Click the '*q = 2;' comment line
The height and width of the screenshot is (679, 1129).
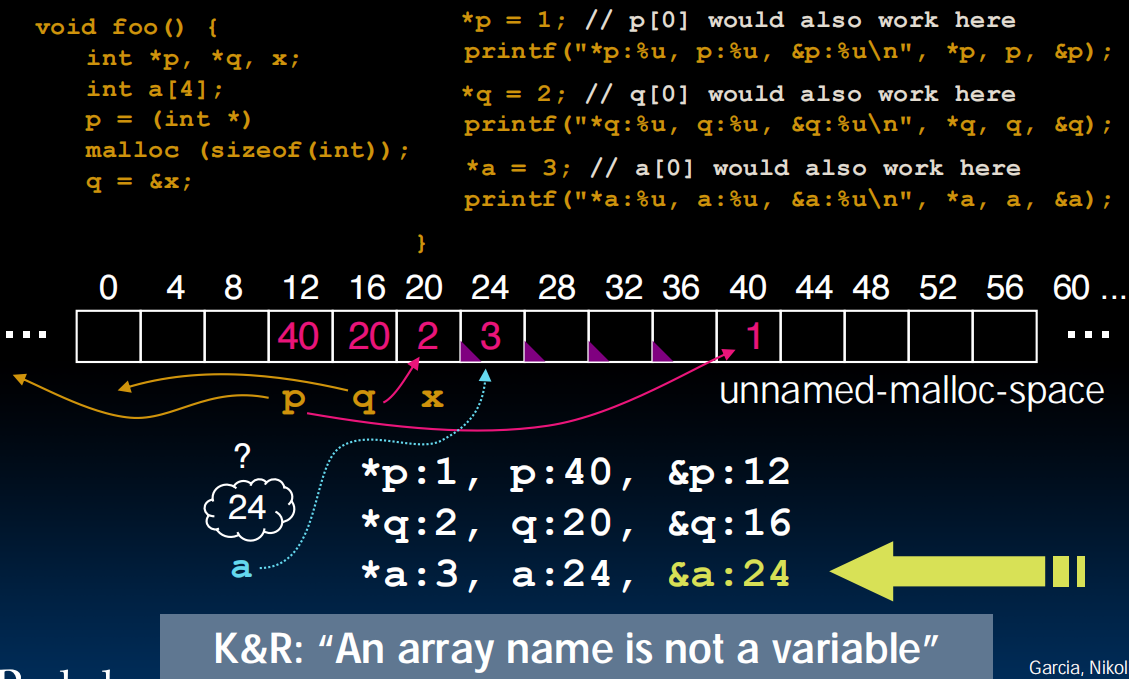[x=739, y=94]
